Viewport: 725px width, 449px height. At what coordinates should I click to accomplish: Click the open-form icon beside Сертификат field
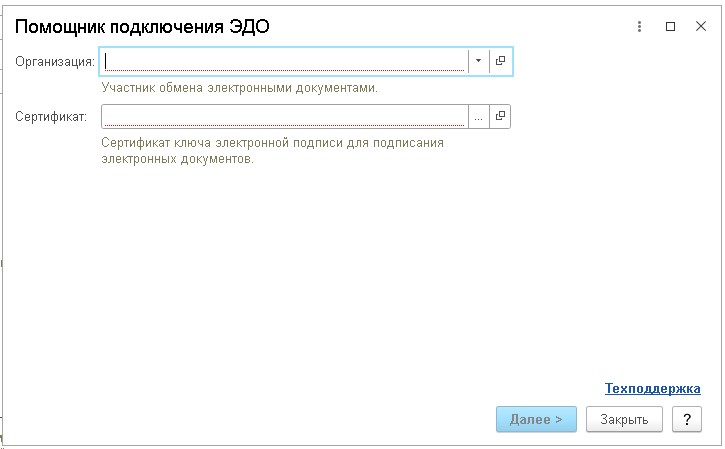tap(500, 117)
